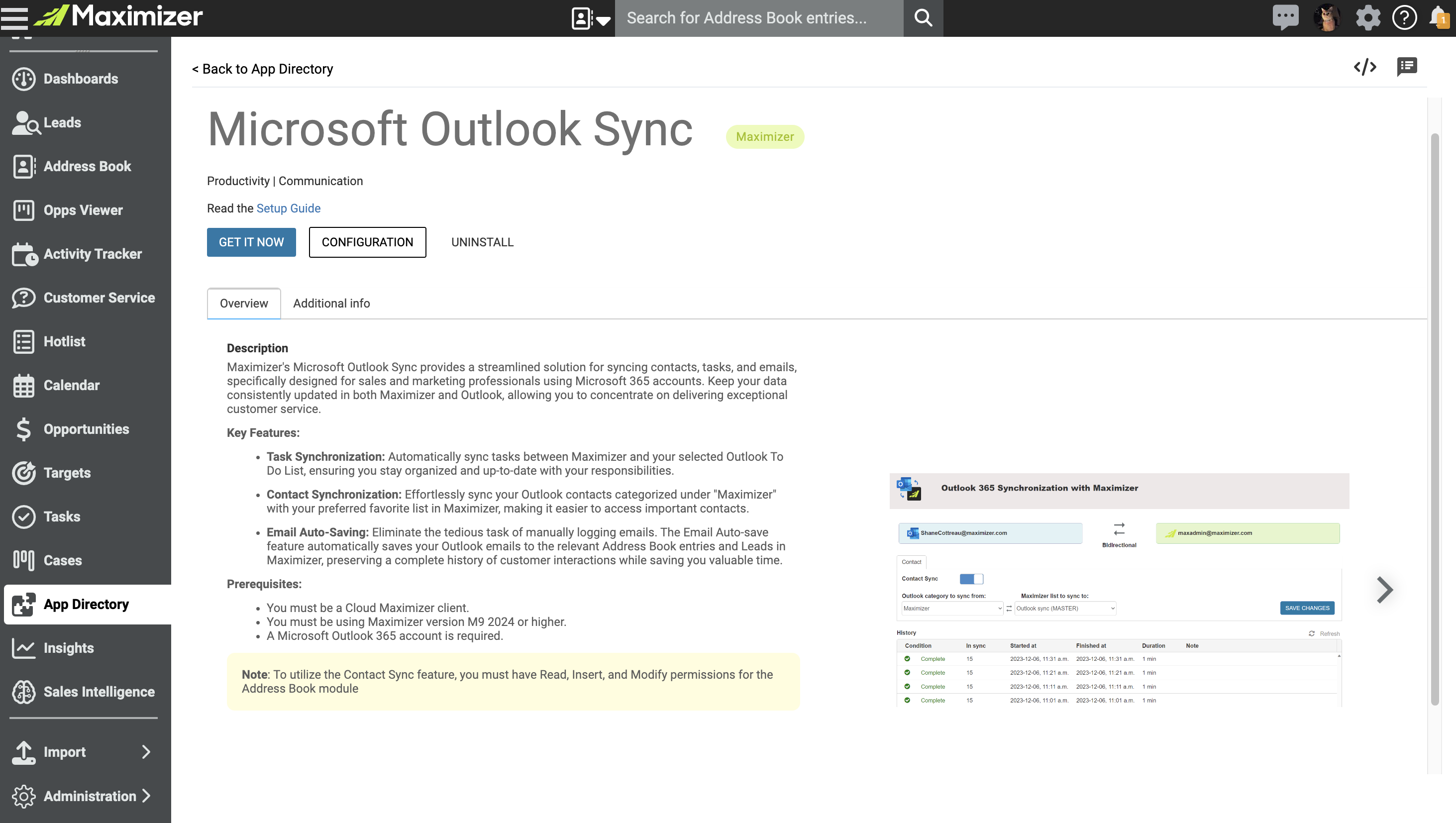Viewport: 1456px width, 823px height.
Task: Click UNINSTALL
Action: [x=482, y=242]
